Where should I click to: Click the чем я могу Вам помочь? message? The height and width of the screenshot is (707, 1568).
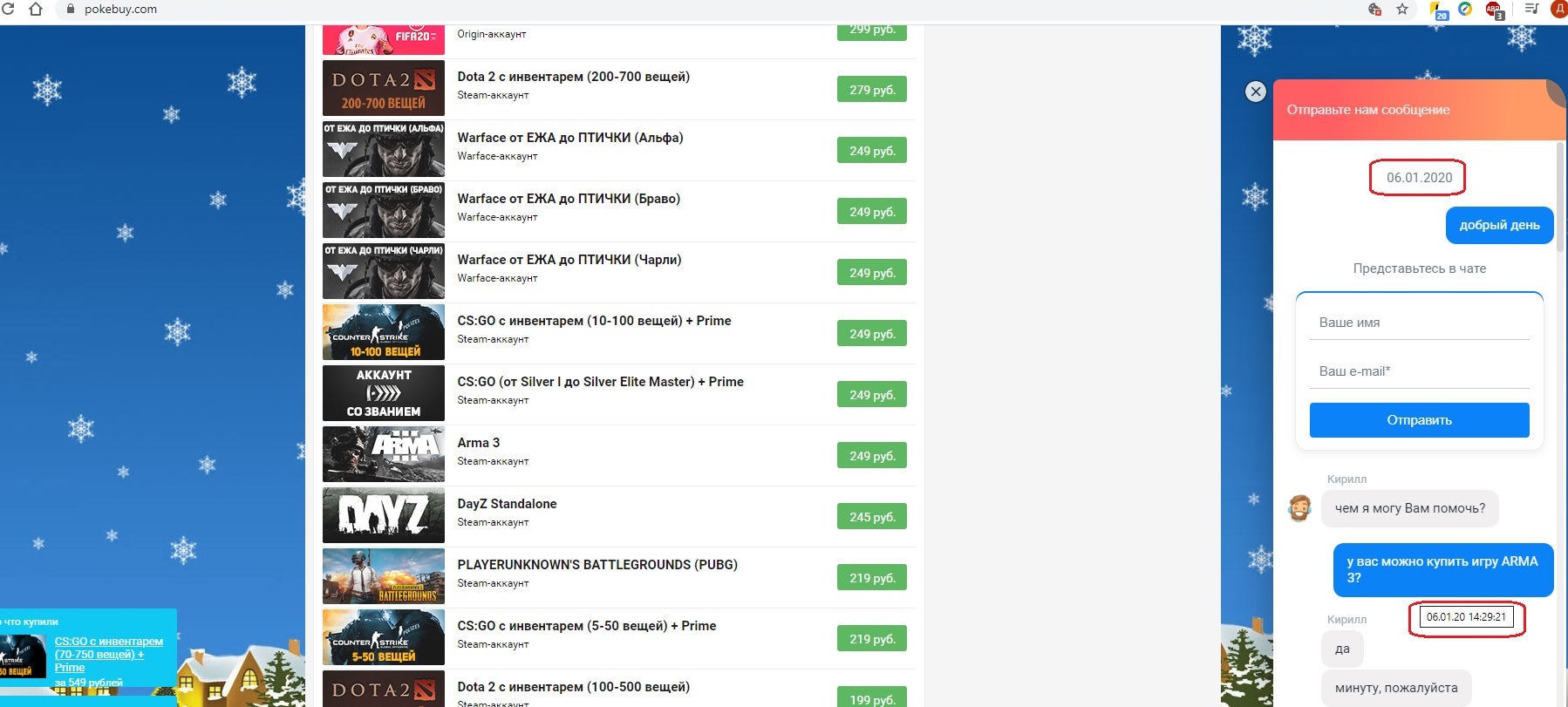(x=1409, y=508)
